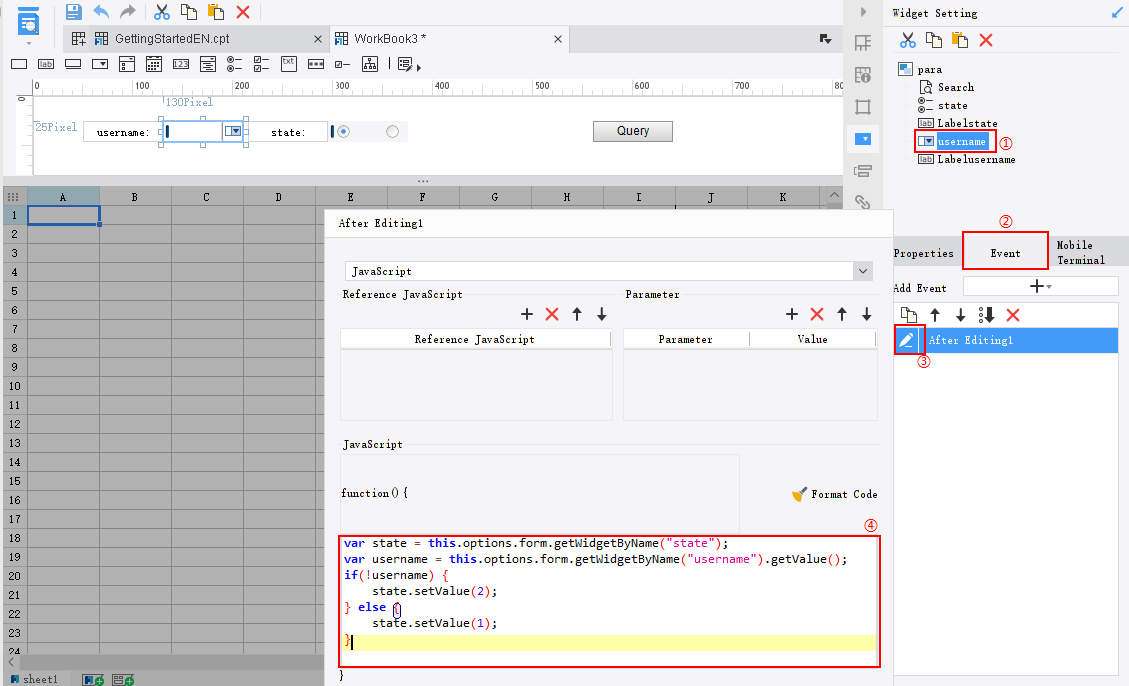Open the JavaScript event type dropdown
The width and height of the screenshot is (1129, 686).
coord(862,271)
